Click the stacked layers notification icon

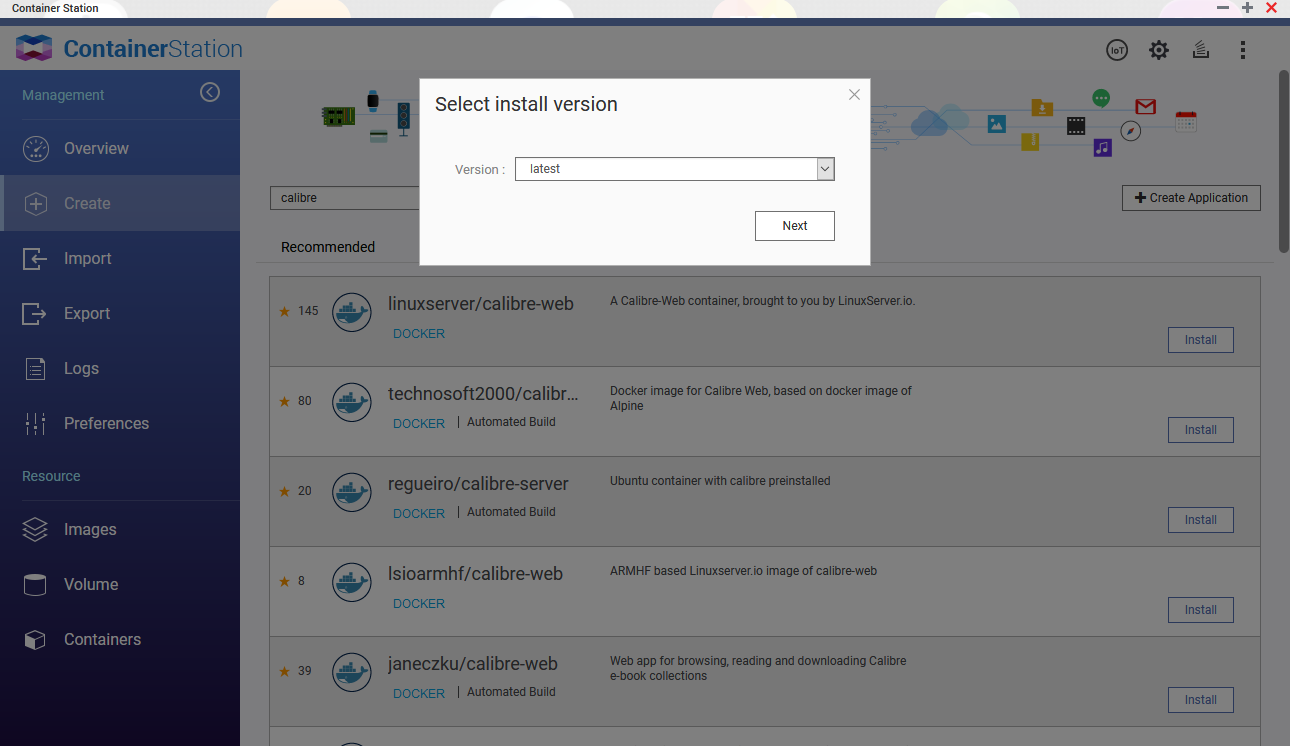(x=1201, y=50)
